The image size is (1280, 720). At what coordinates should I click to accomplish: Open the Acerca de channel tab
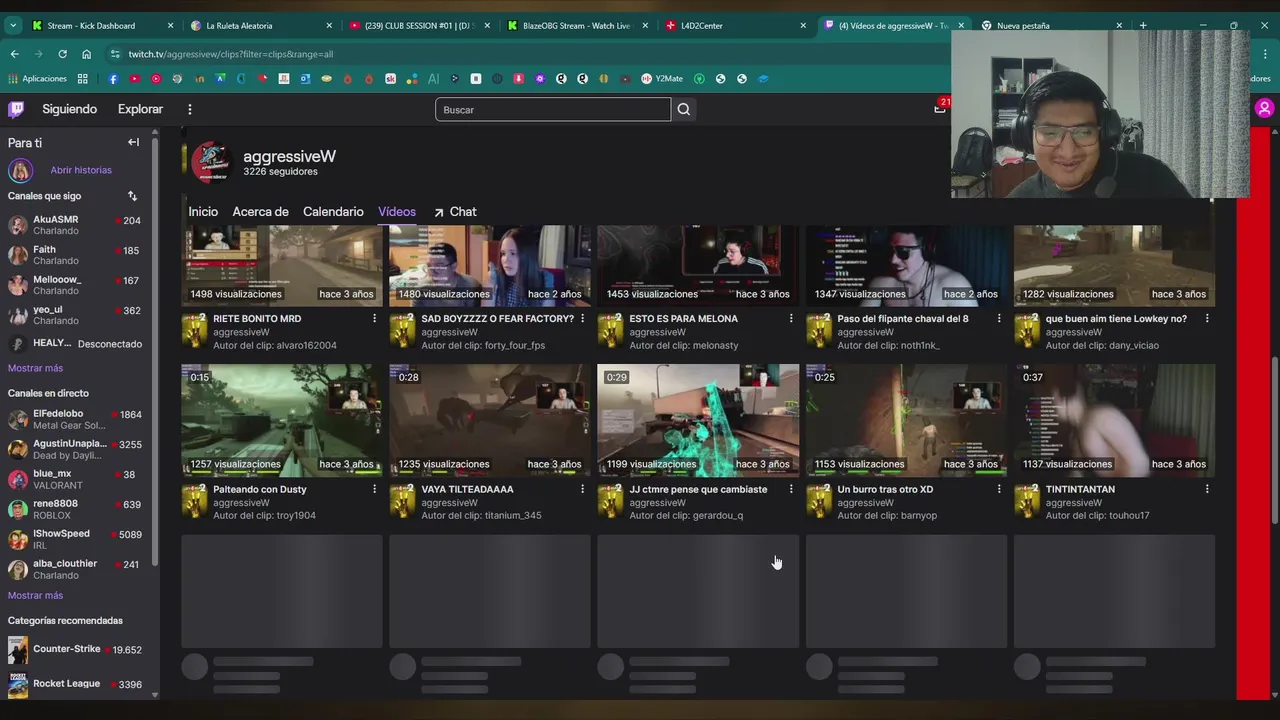pyautogui.click(x=260, y=212)
